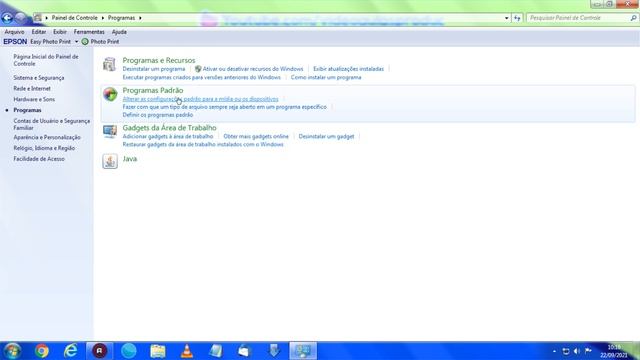Viewport: 640px width, 360px height.
Task: Open the Programas e Recursos heading
Action: pyautogui.click(x=159, y=60)
